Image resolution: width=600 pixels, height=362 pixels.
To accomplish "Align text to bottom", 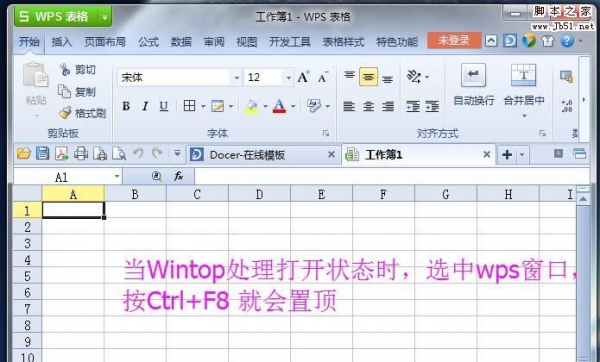I will pyautogui.click(x=388, y=79).
